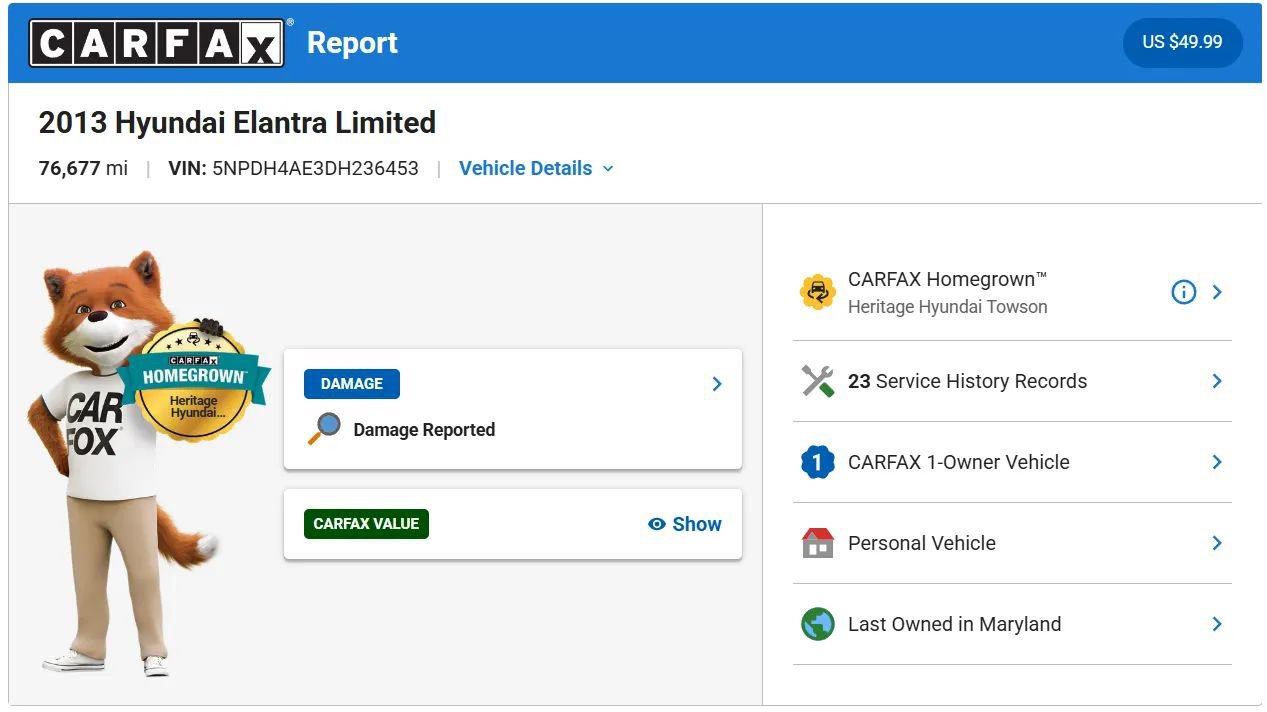Click CARFAX 1-Owner Vehicle label
The image size is (1267, 712).
[959, 462]
